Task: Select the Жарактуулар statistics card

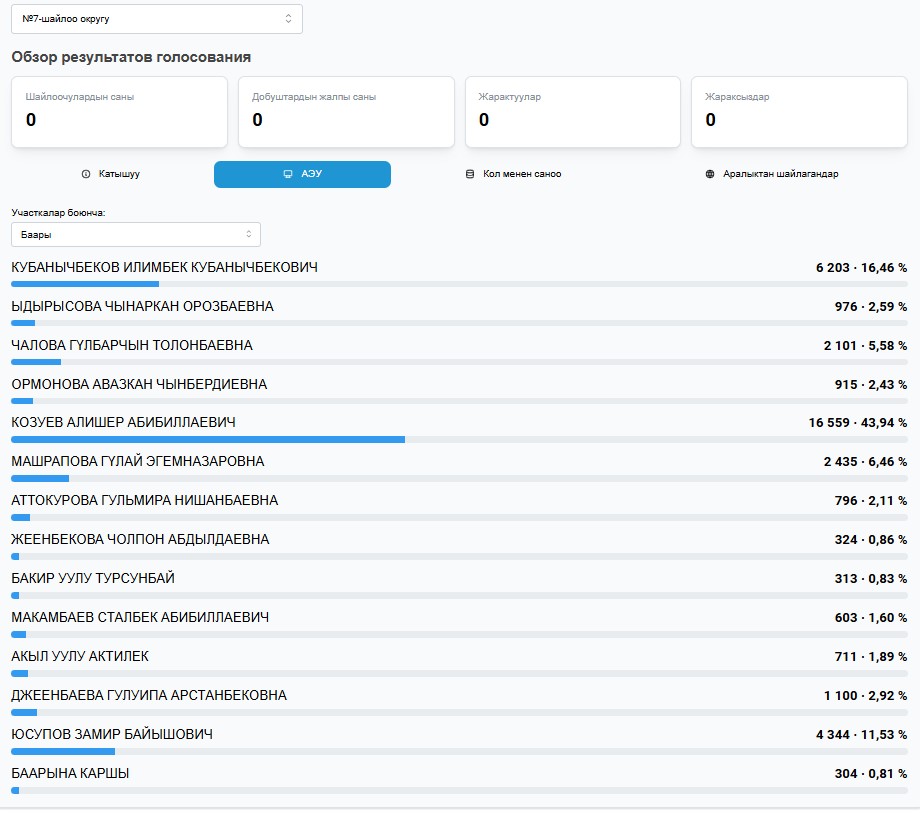Action: coord(573,111)
